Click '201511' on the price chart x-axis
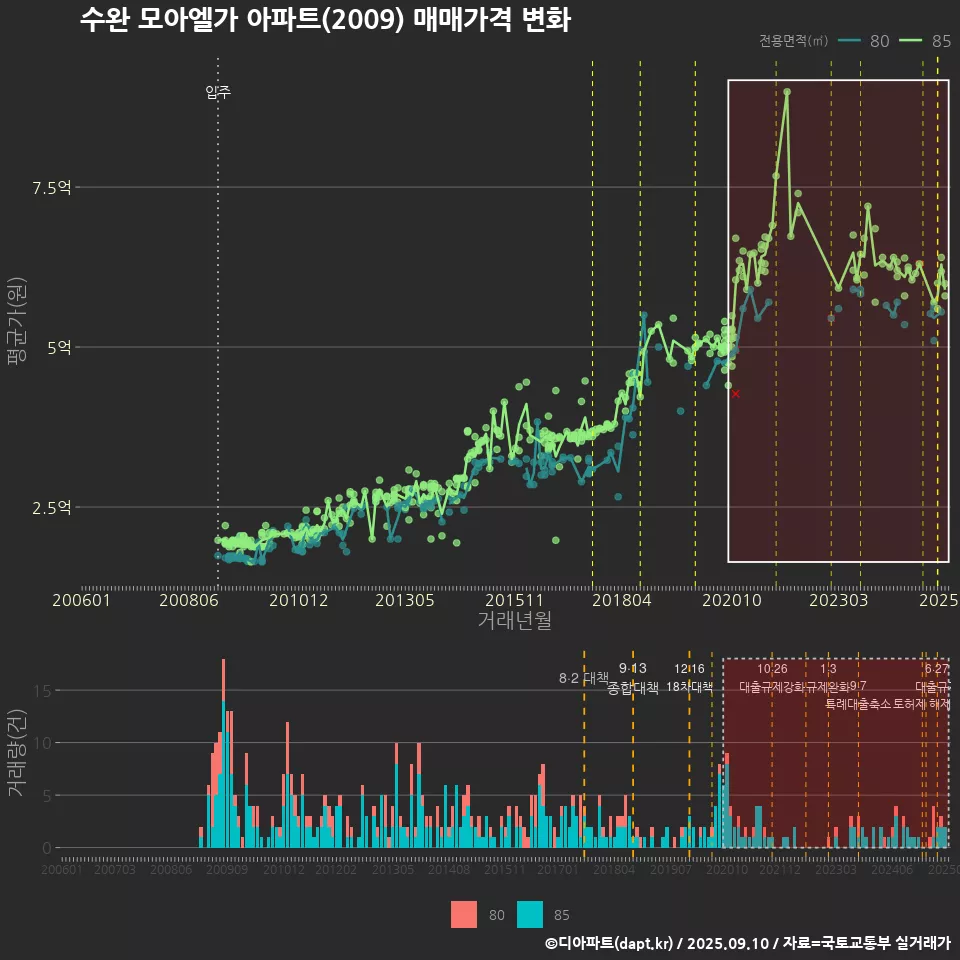The height and width of the screenshot is (960, 960). point(514,600)
